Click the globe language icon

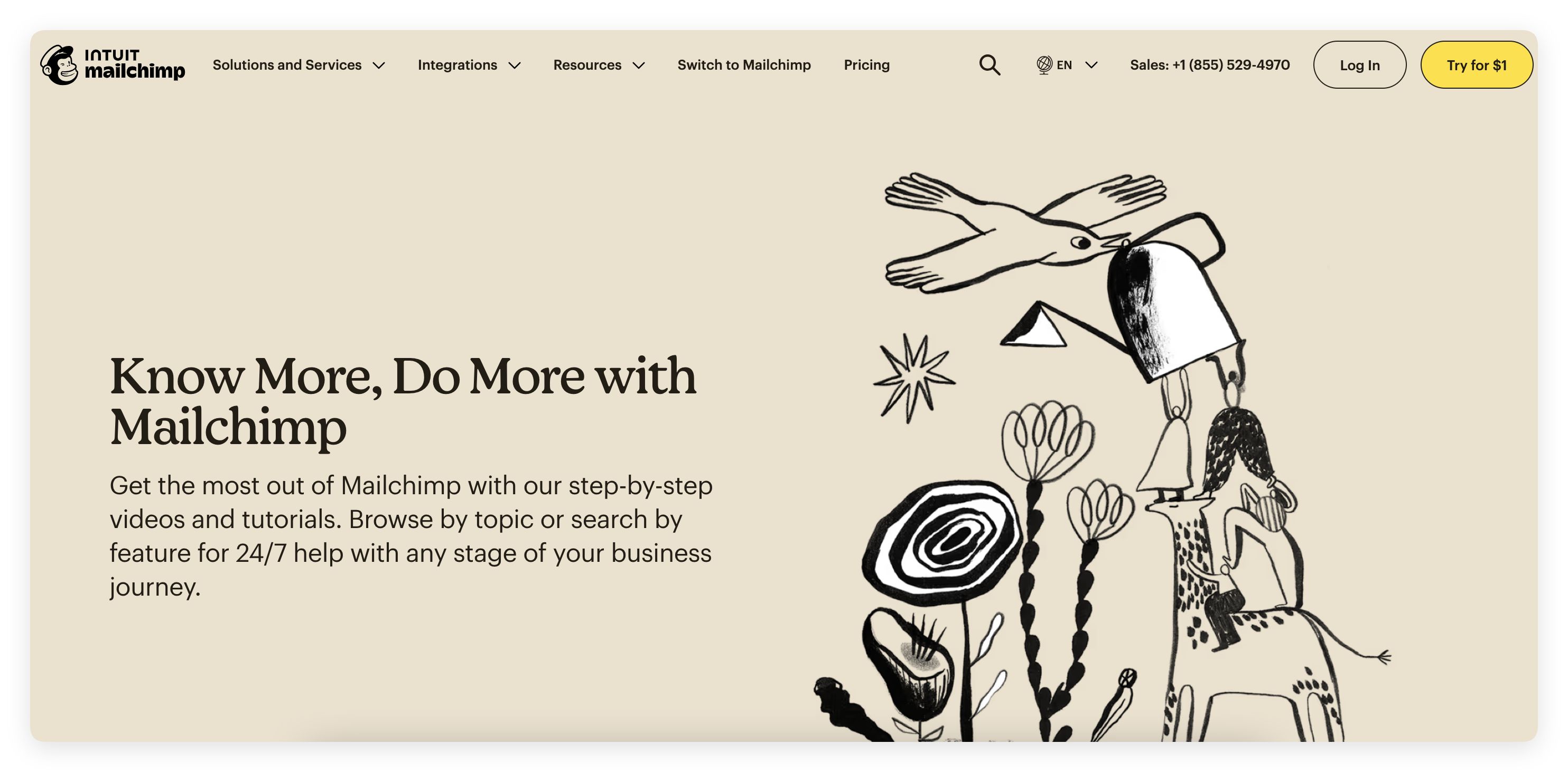click(x=1044, y=64)
